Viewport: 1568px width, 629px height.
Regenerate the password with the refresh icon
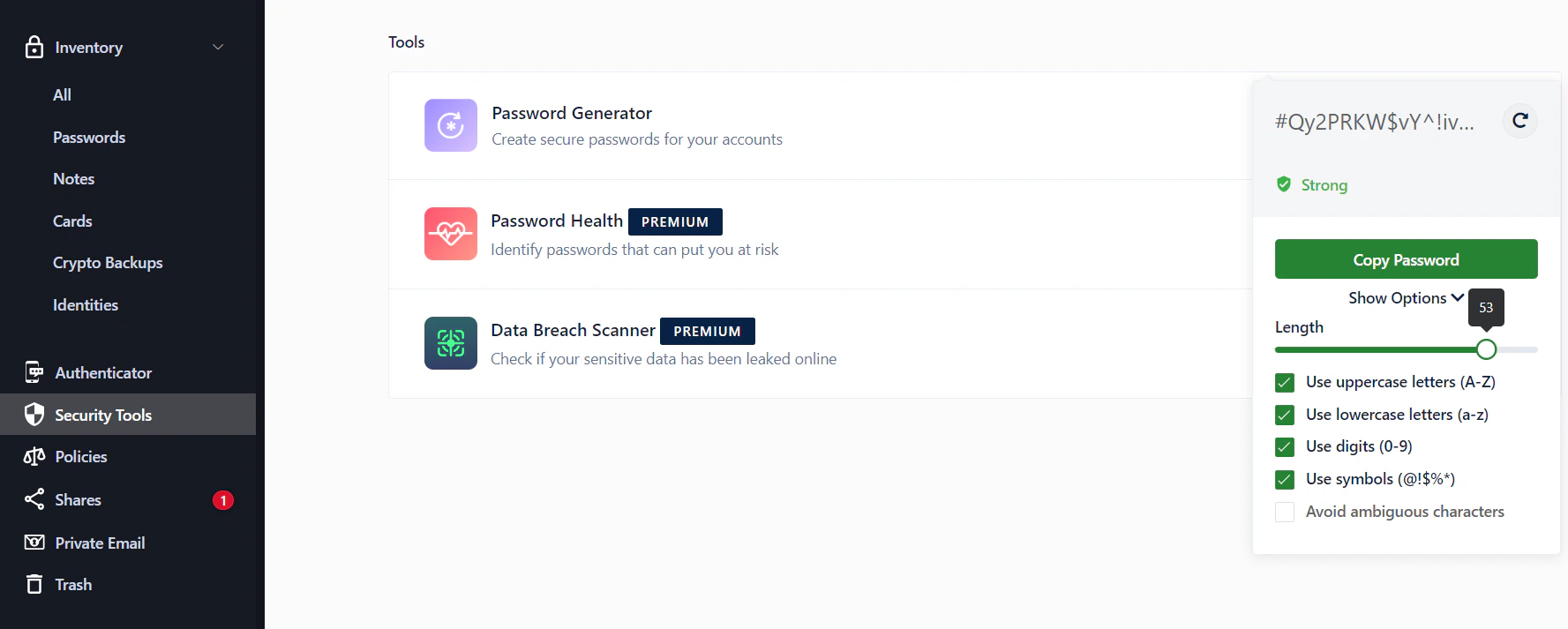(1519, 121)
